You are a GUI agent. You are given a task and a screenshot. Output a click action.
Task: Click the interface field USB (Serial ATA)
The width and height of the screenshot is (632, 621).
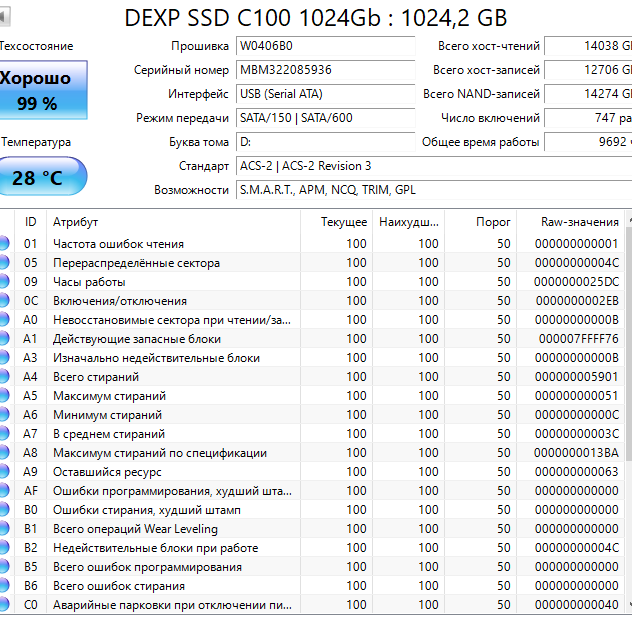pyautogui.click(x=325, y=94)
